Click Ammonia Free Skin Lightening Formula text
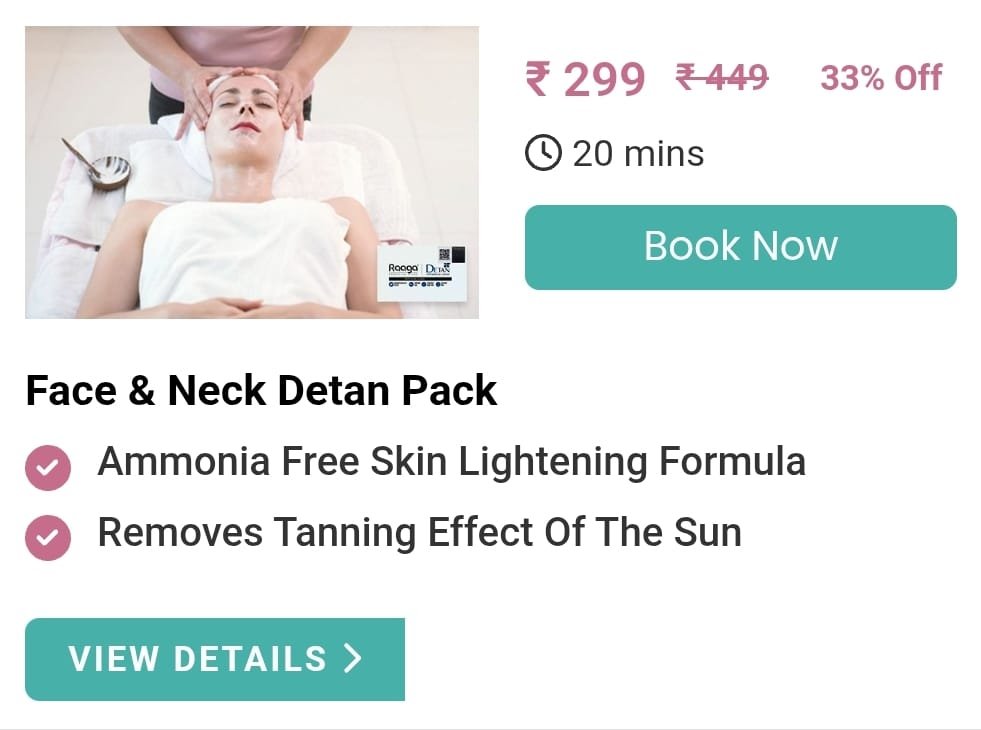 click(x=451, y=462)
